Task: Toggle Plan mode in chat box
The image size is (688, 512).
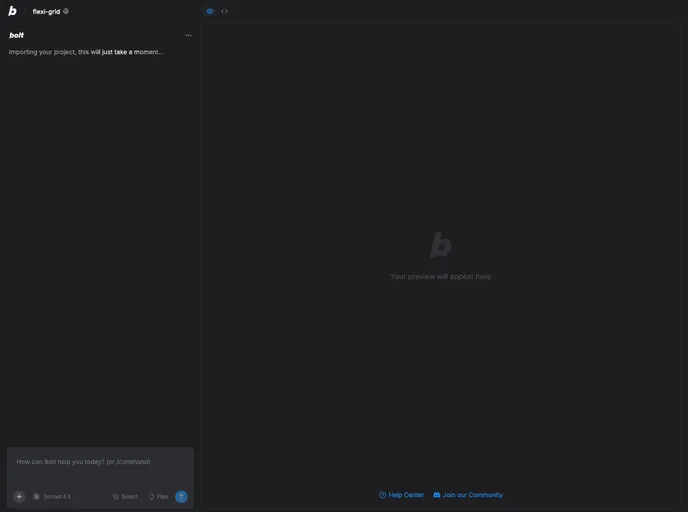Action: 158,496
